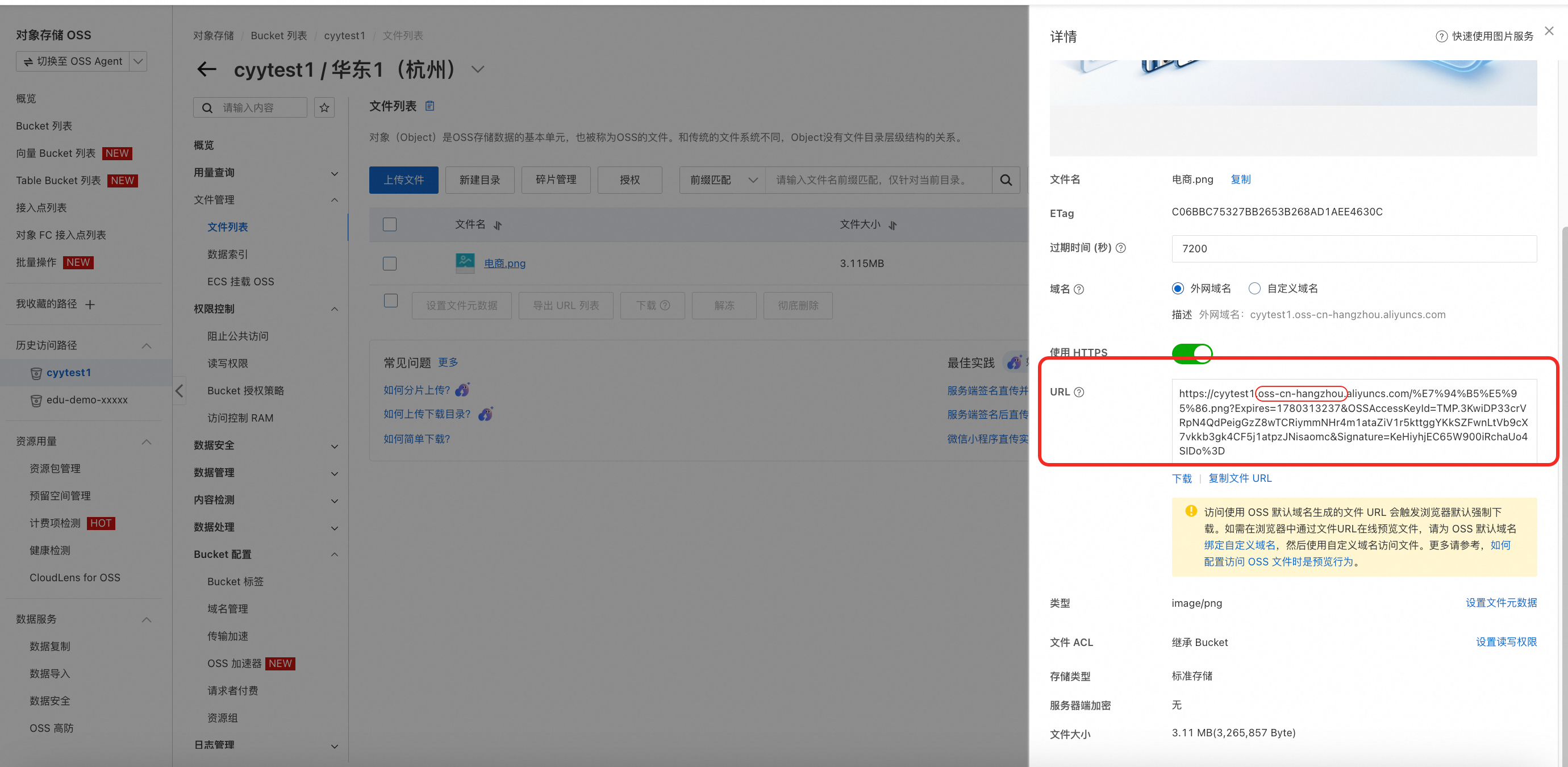Screen dimensions: 1568x767
Task: Open Bucket 授权策略 menu item
Action: coord(245,391)
